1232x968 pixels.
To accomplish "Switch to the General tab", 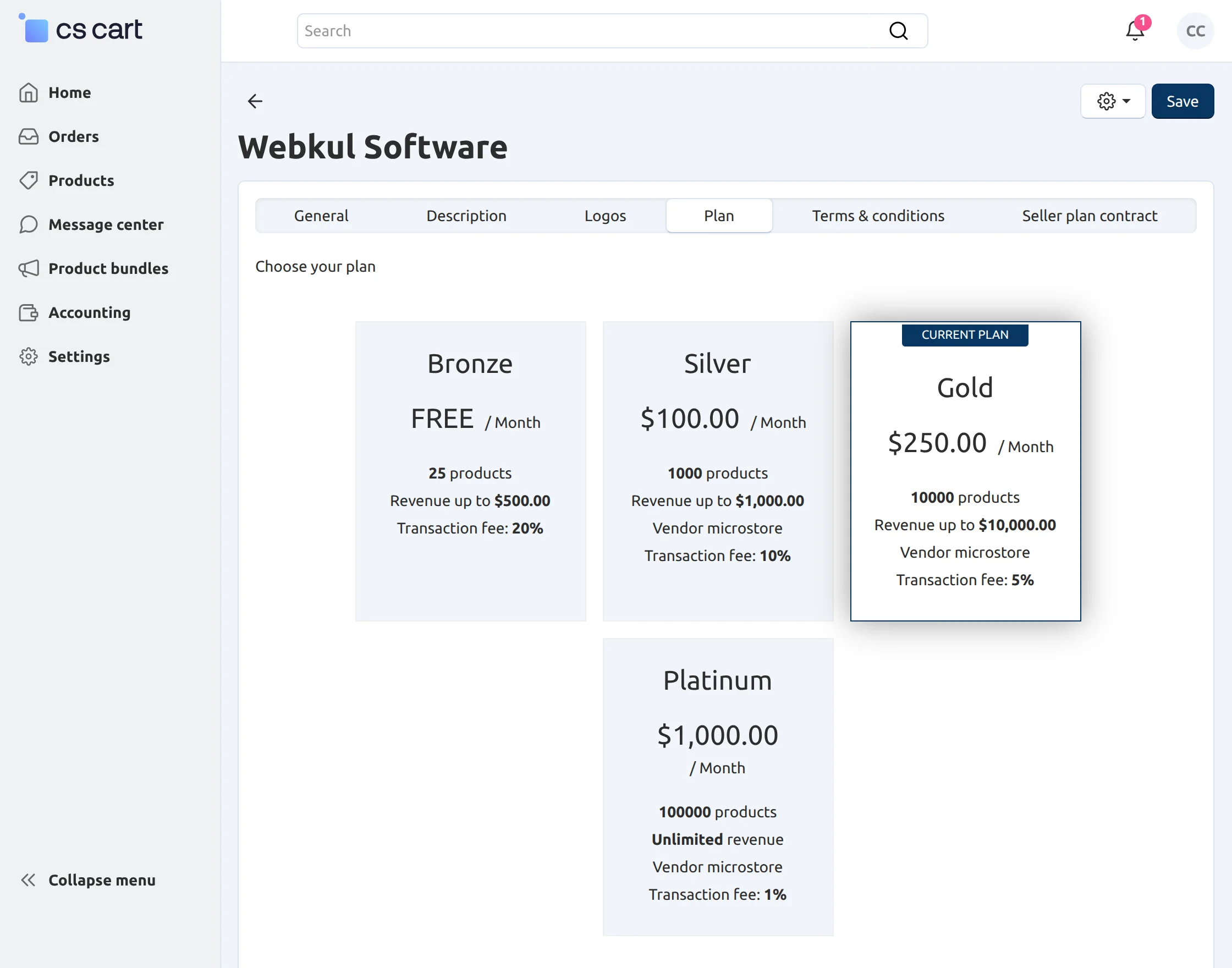I will pos(321,216).
